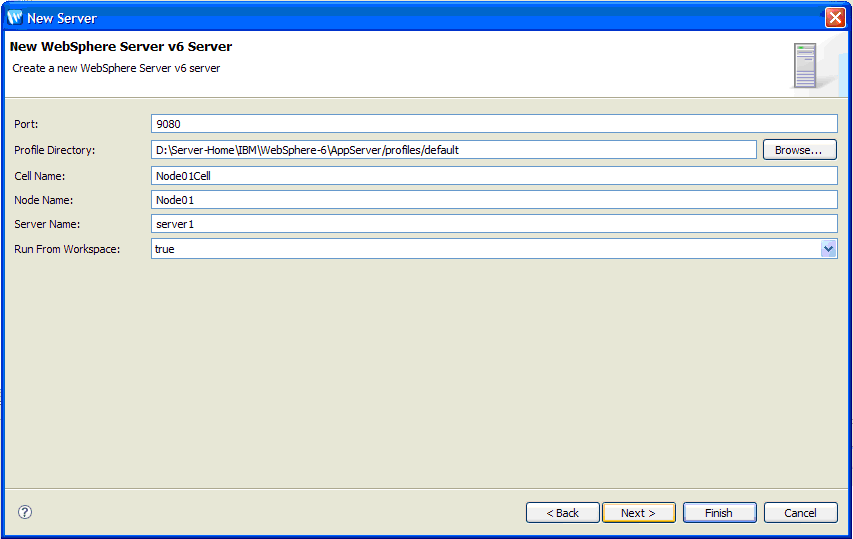Click the server tower image in header
Screen dimensions: 853x539
point(805,65)
